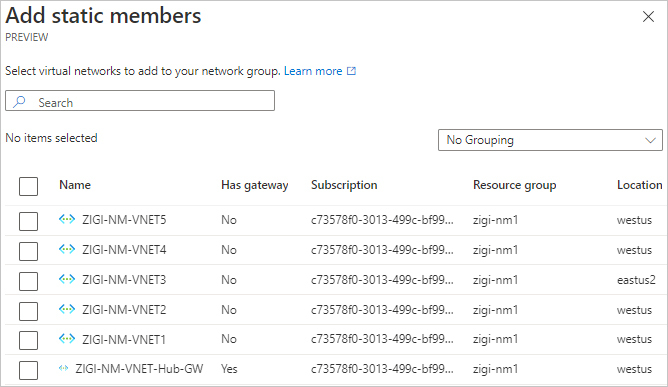Enable the checkbox for ZIGI-NM-VNET-Hub-GW

[x=29, y=370]
